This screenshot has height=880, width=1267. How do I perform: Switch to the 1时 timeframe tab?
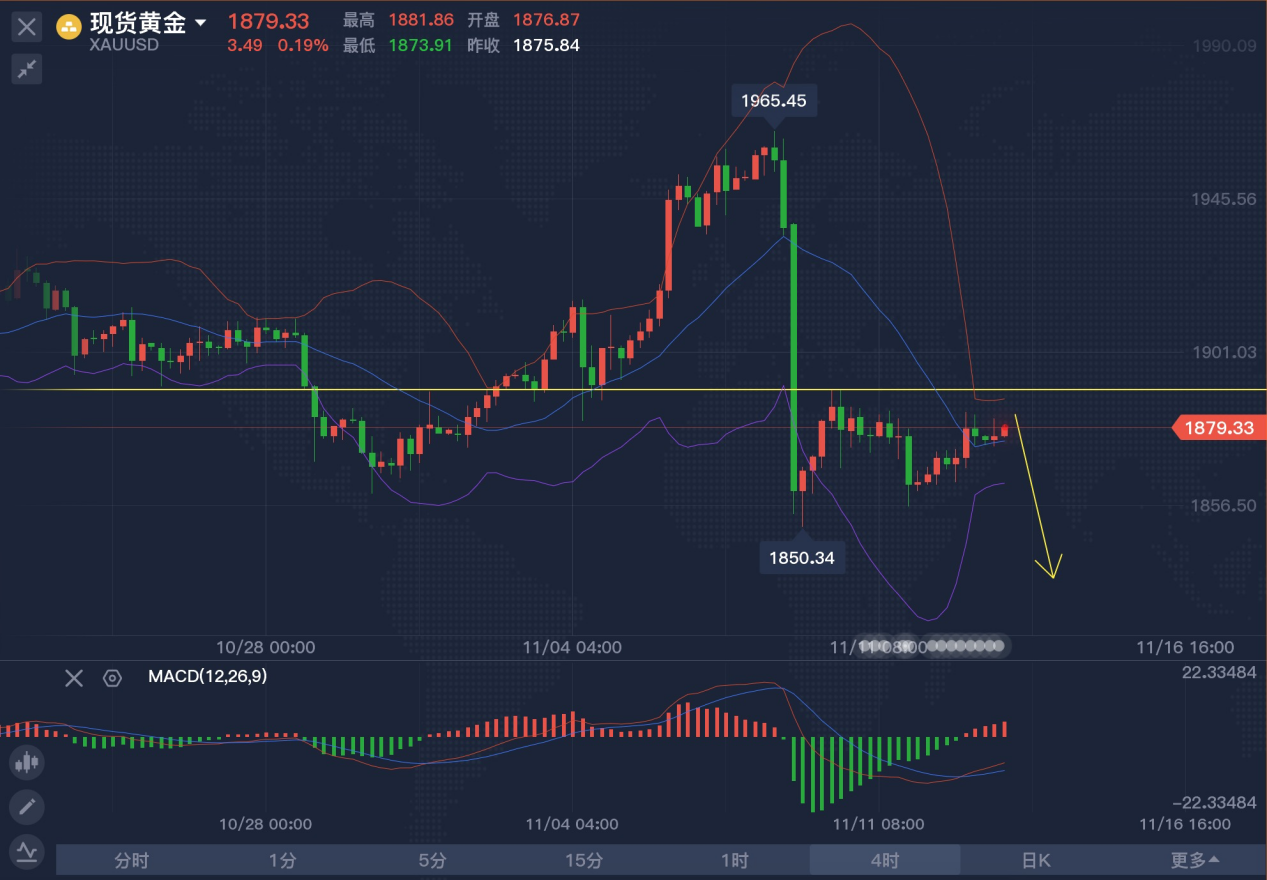coord(734,860)
